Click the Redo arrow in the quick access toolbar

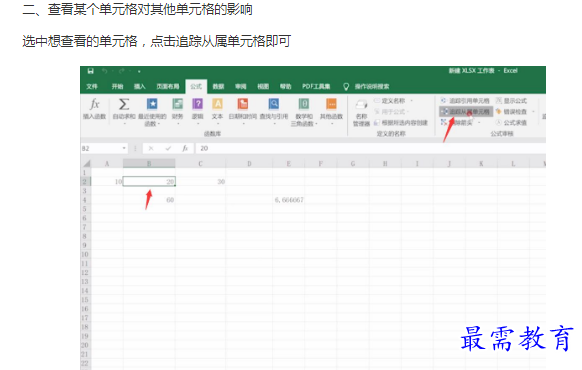(x=122, y=71)
